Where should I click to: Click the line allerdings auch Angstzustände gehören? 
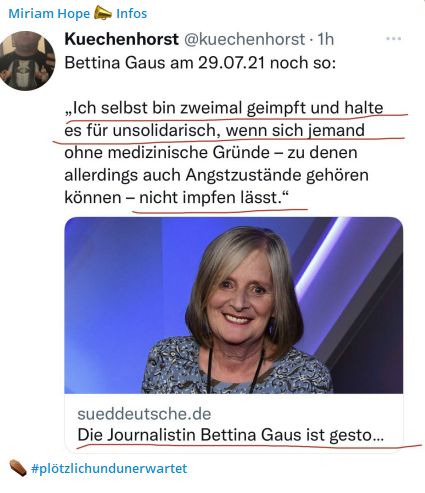pyautogui.click(x=217, y=175)
